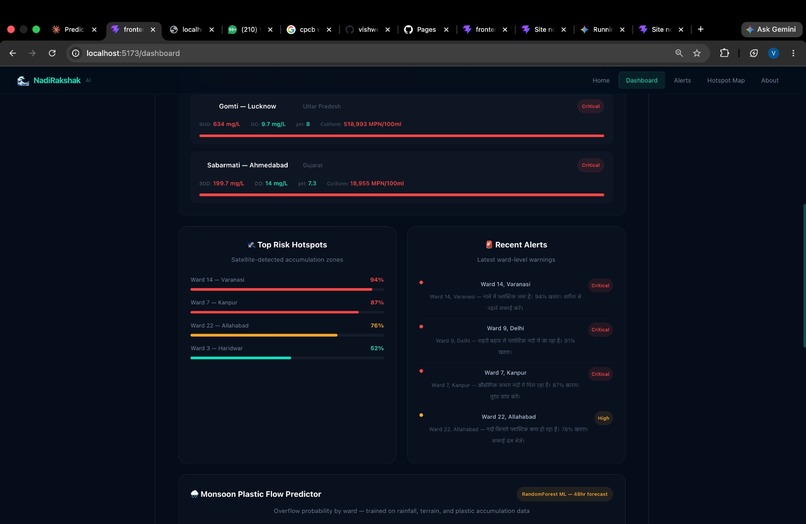Click the NadiRakshak brand name
The width and height of the screenshot is (806, 524).
[57, 80]
